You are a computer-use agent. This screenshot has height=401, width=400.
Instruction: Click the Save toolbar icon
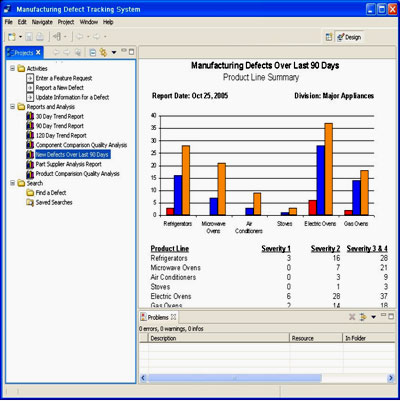pos(29,37)
